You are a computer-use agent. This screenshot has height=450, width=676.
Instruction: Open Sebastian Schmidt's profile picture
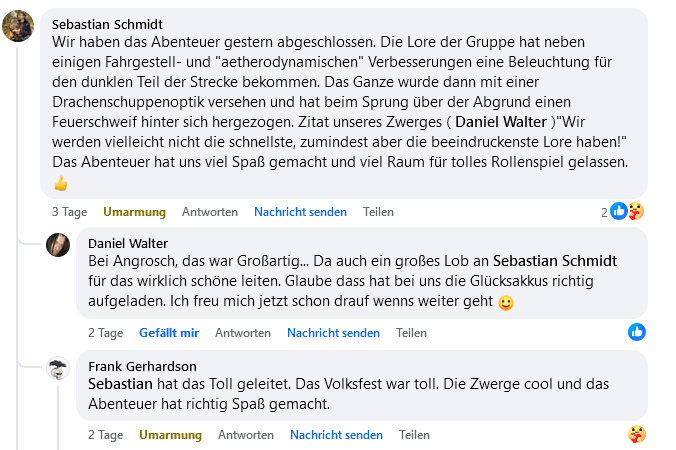tap(19, 26)
